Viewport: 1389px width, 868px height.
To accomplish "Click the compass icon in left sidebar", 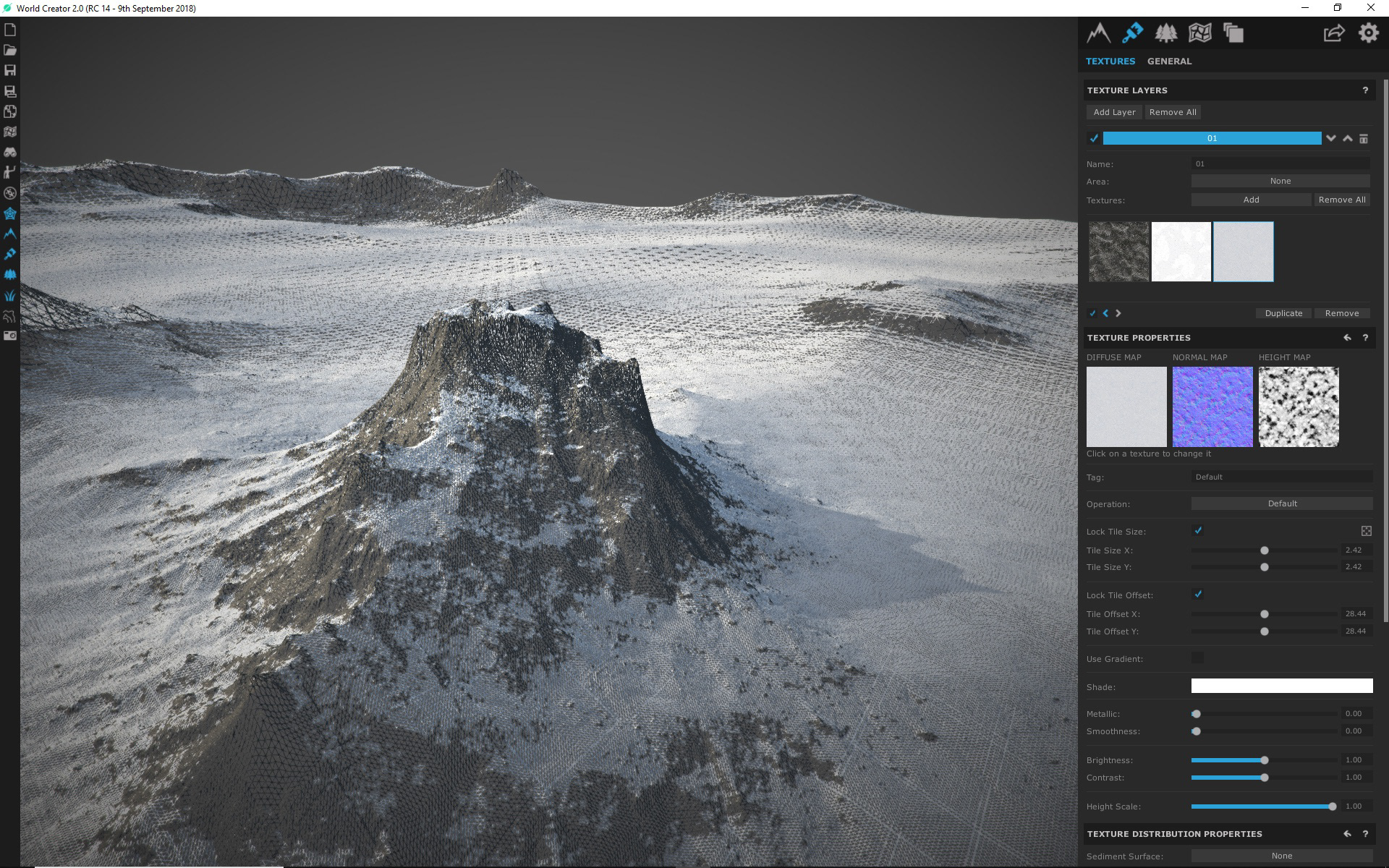I will (x=10, y=193).
